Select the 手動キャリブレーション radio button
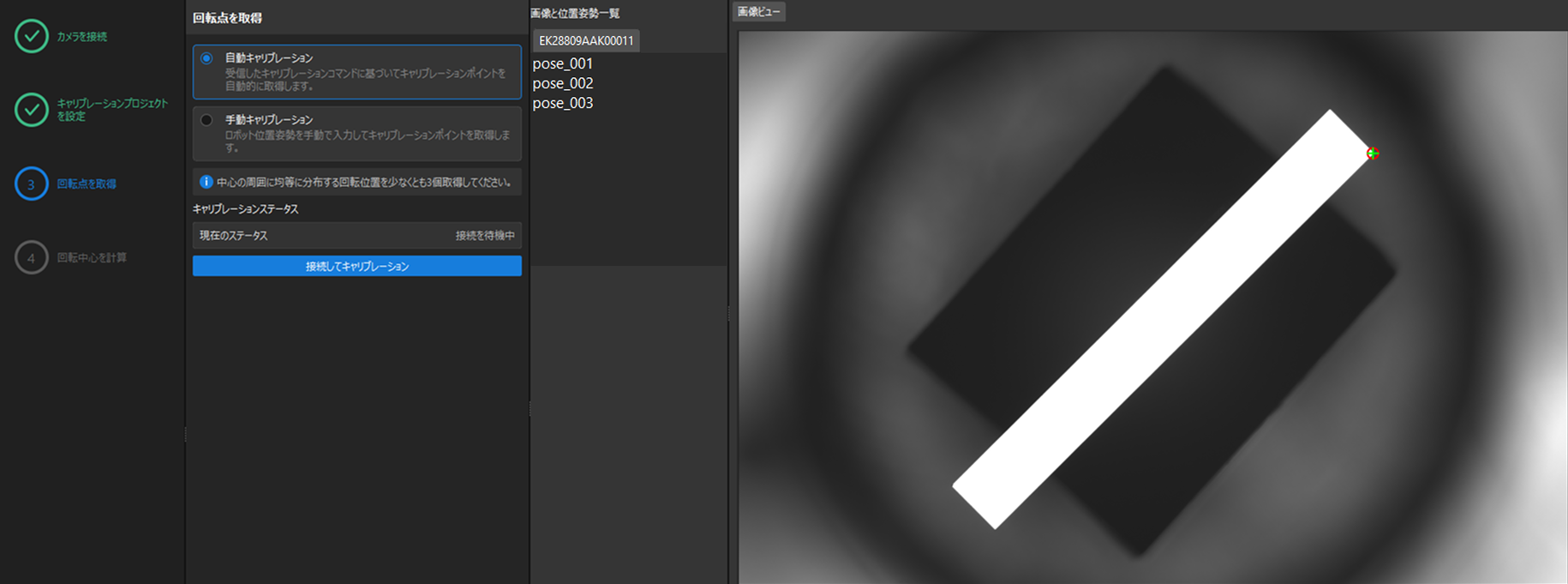This screenshot has width=1568, height=584. (206, 120)
